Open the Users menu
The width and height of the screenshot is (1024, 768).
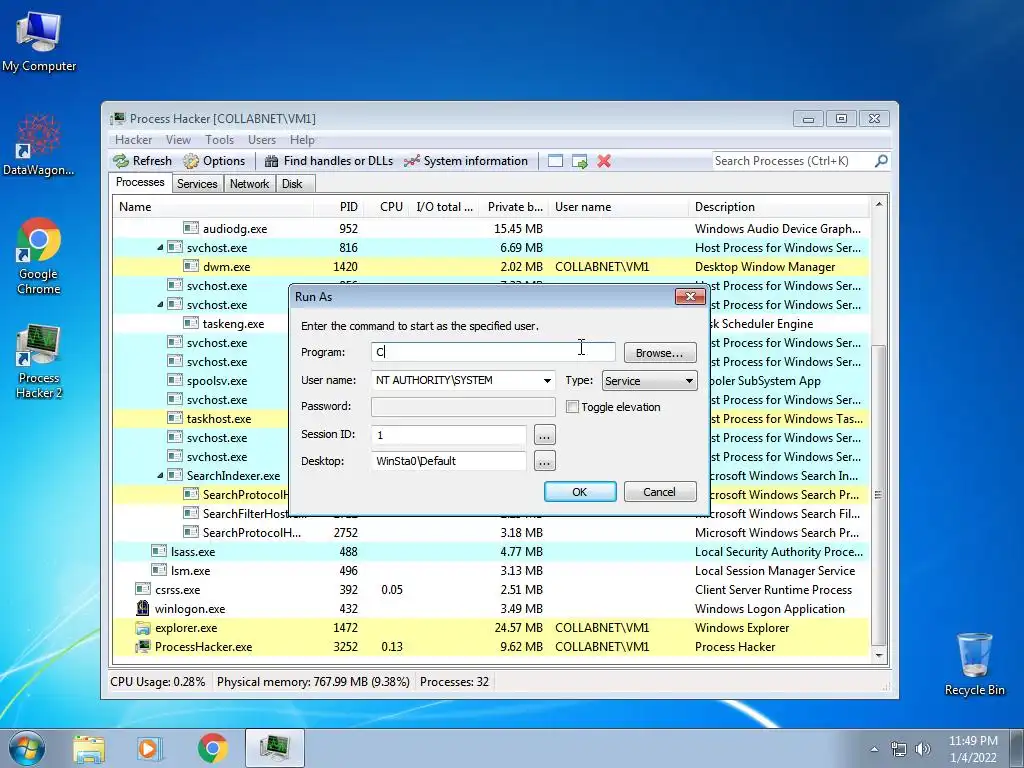[261, 140]
